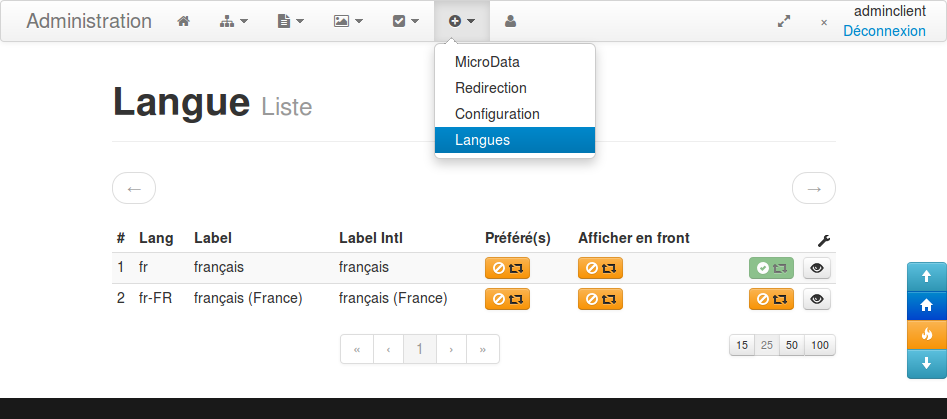Click the user icon in navbar
Image resolution: width=947 pixels, height=419 pixels.
click(x=511, y=21)
